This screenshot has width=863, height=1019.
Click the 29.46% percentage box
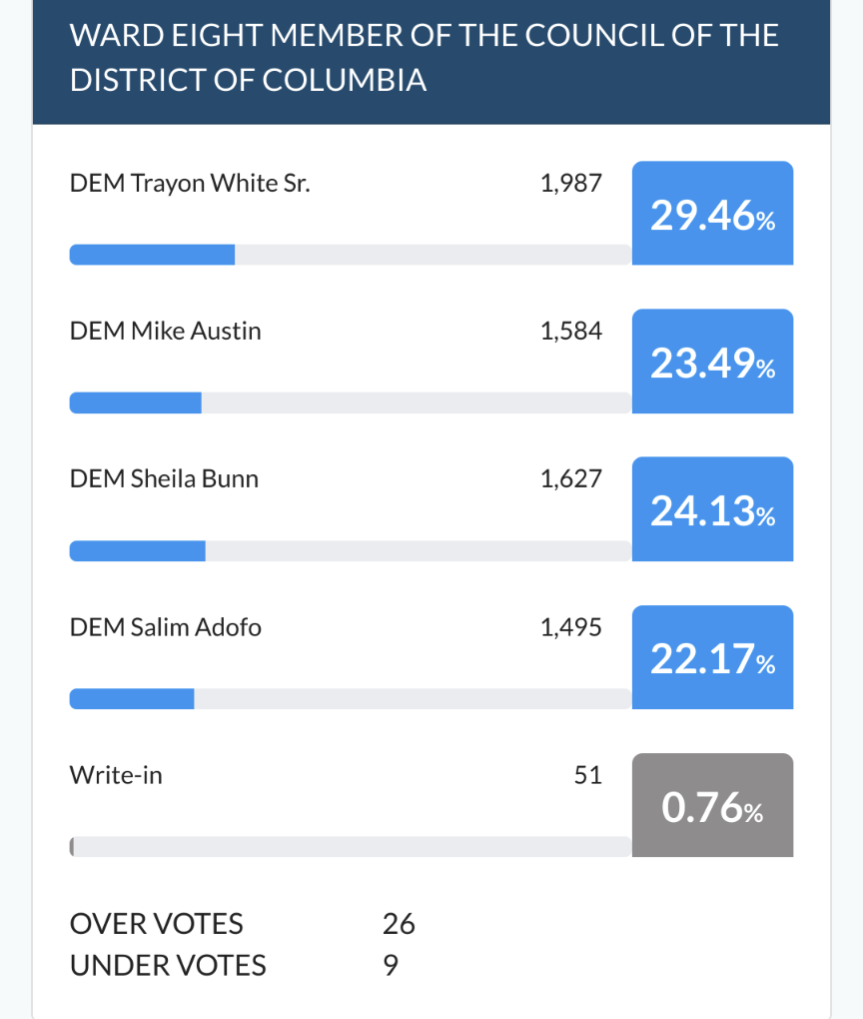click(712, 213)
